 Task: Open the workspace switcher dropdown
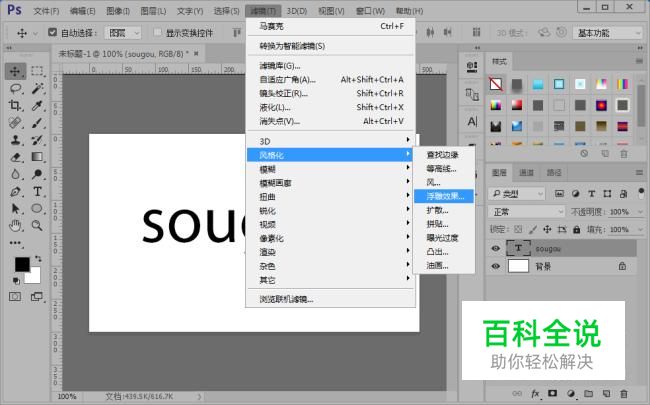coord(608,33)
